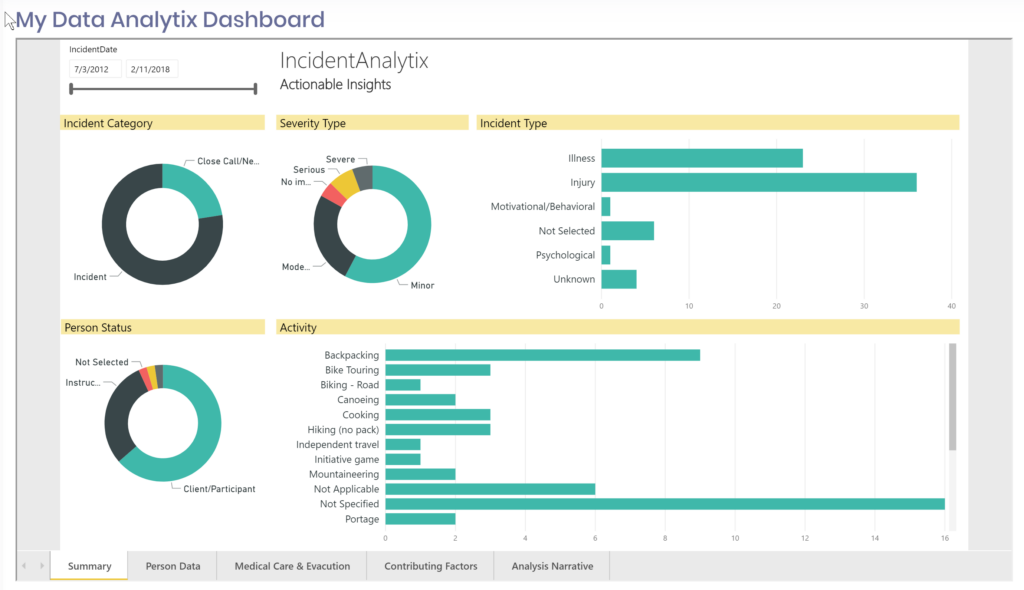Click the gray Severe severity donut segment
The height and width of the screenshot is (590, 1024).
pos(364,178)
